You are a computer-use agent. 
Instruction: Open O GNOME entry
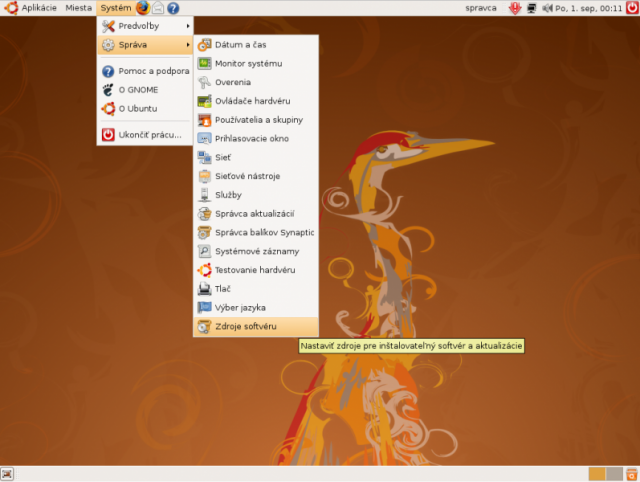click(145, 90)
